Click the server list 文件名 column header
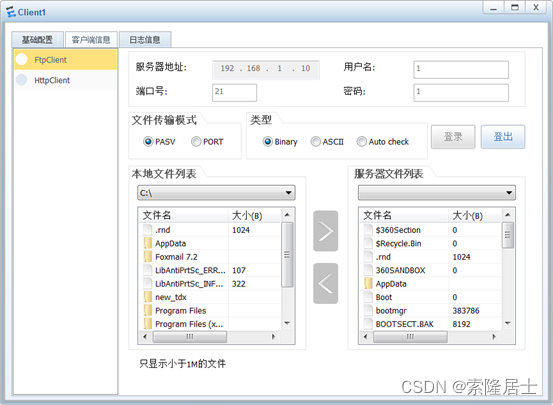 click(x=404, y=215)
